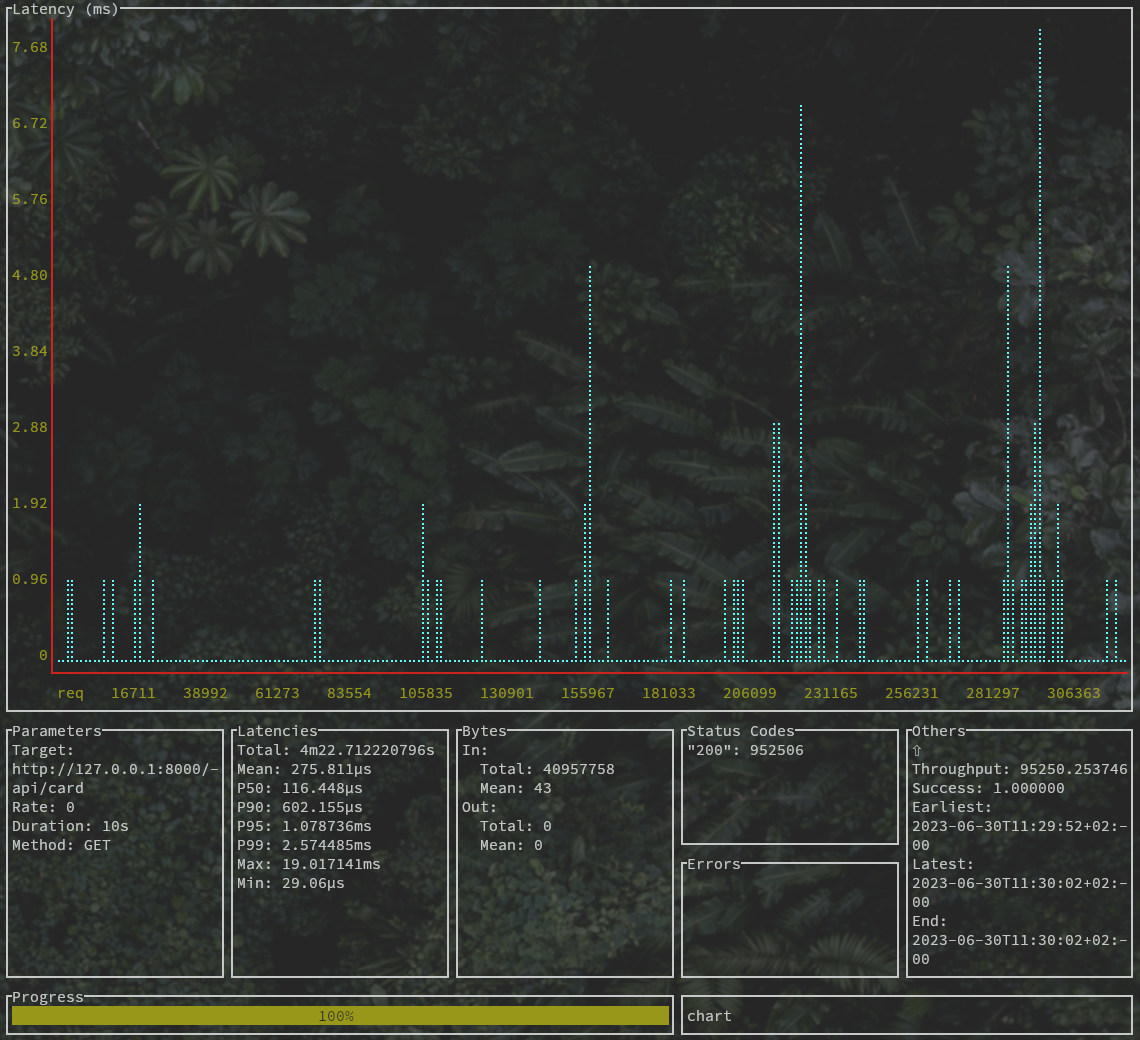
Task: Click the 'Min: 29.06µs' line
Action: tap(291, 883)
